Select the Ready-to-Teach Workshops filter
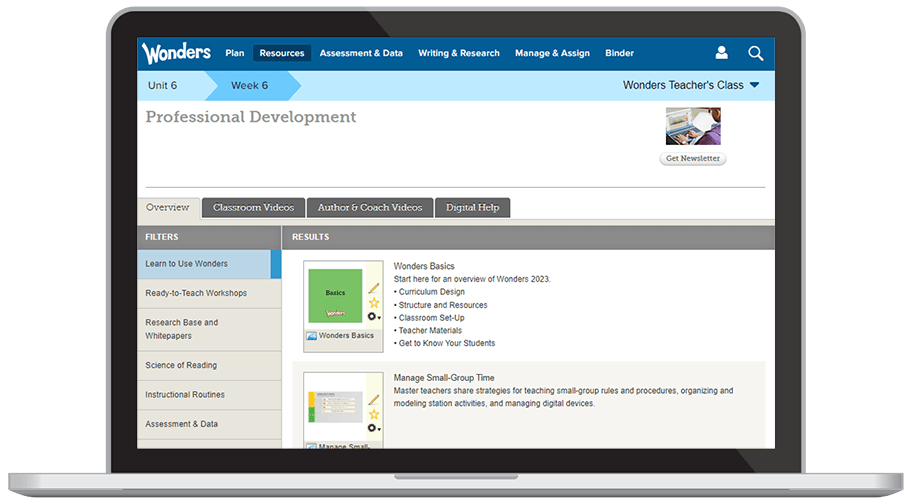Screen dimensions: 910x504 point(209,293)
